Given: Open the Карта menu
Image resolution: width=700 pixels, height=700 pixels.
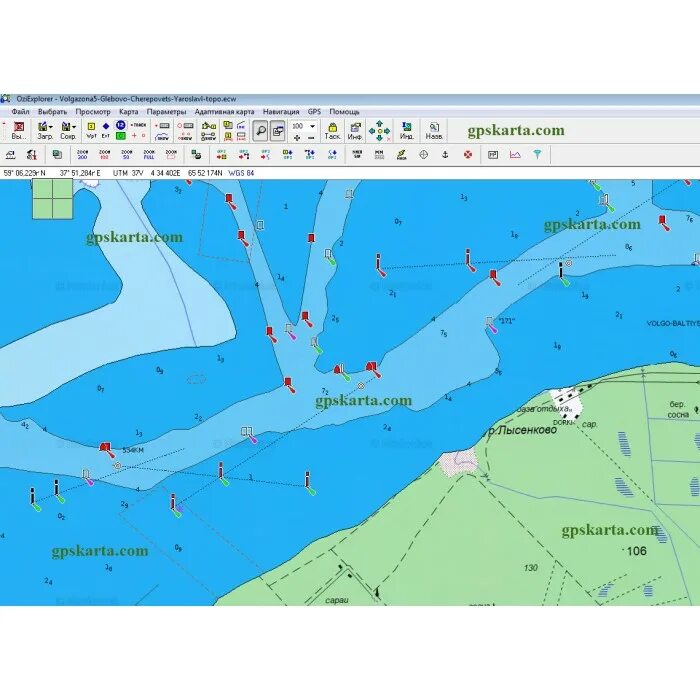Looking at the screenshot, I should 129,112.
